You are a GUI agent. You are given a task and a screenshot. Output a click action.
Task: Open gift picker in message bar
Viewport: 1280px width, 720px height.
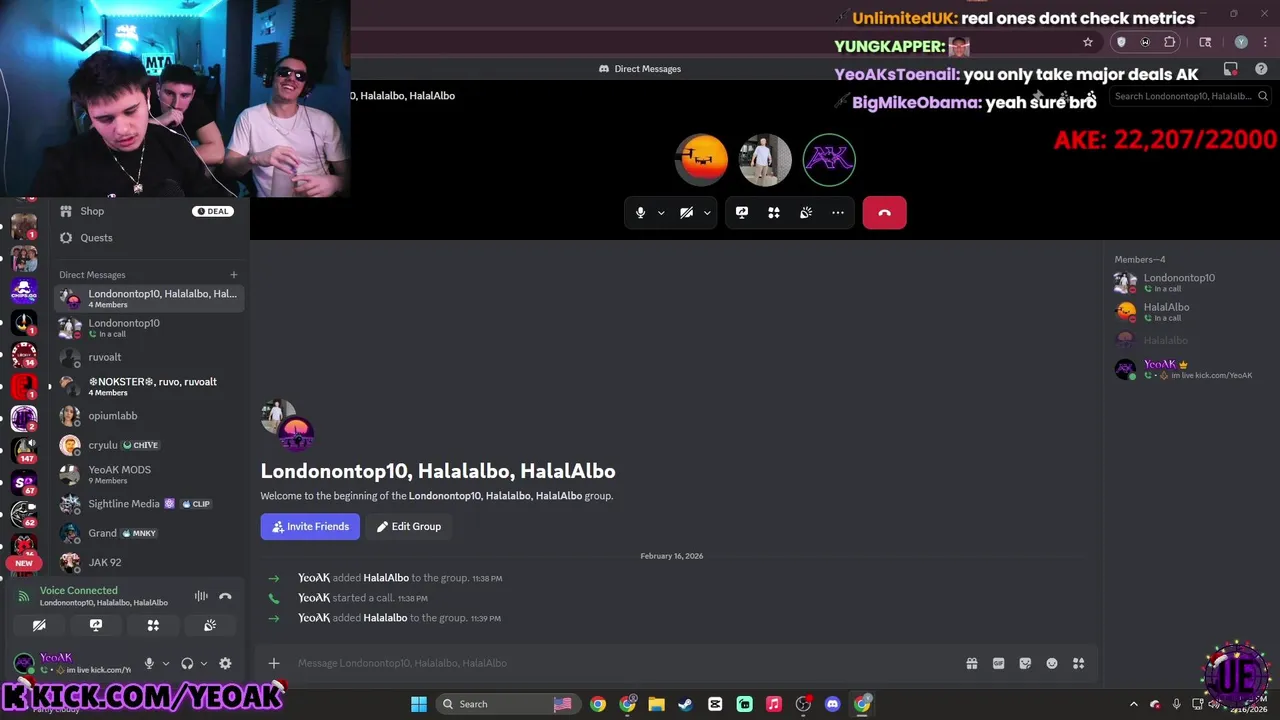tap(972, 663)
